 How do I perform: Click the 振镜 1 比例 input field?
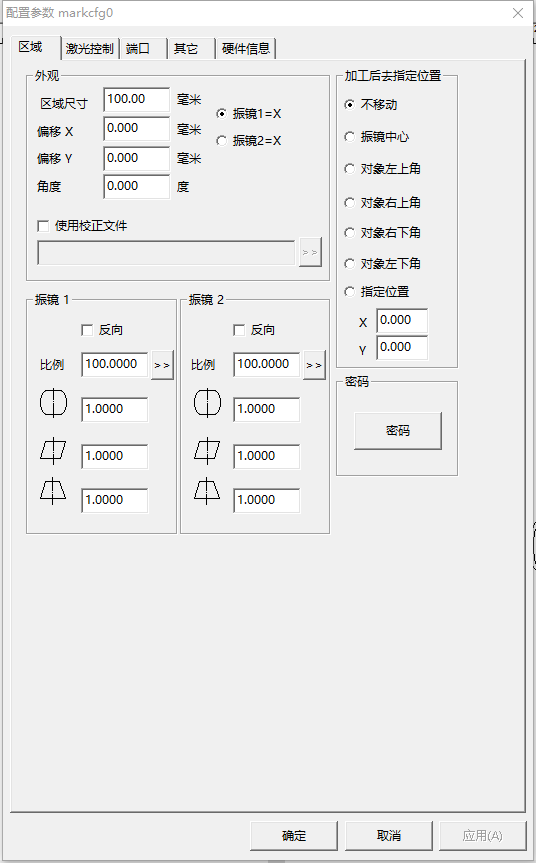114,364
